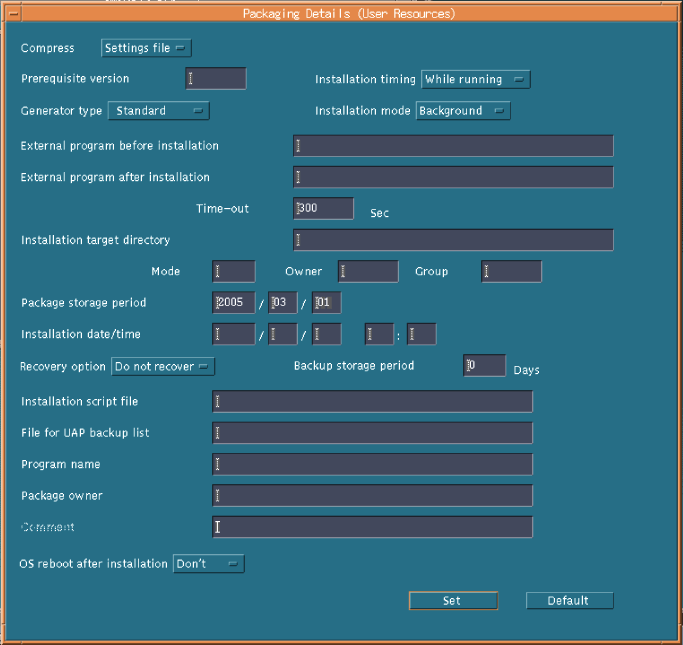Click External program before installation field
This screenshot has height=645, width=683.
pos(453,146)
